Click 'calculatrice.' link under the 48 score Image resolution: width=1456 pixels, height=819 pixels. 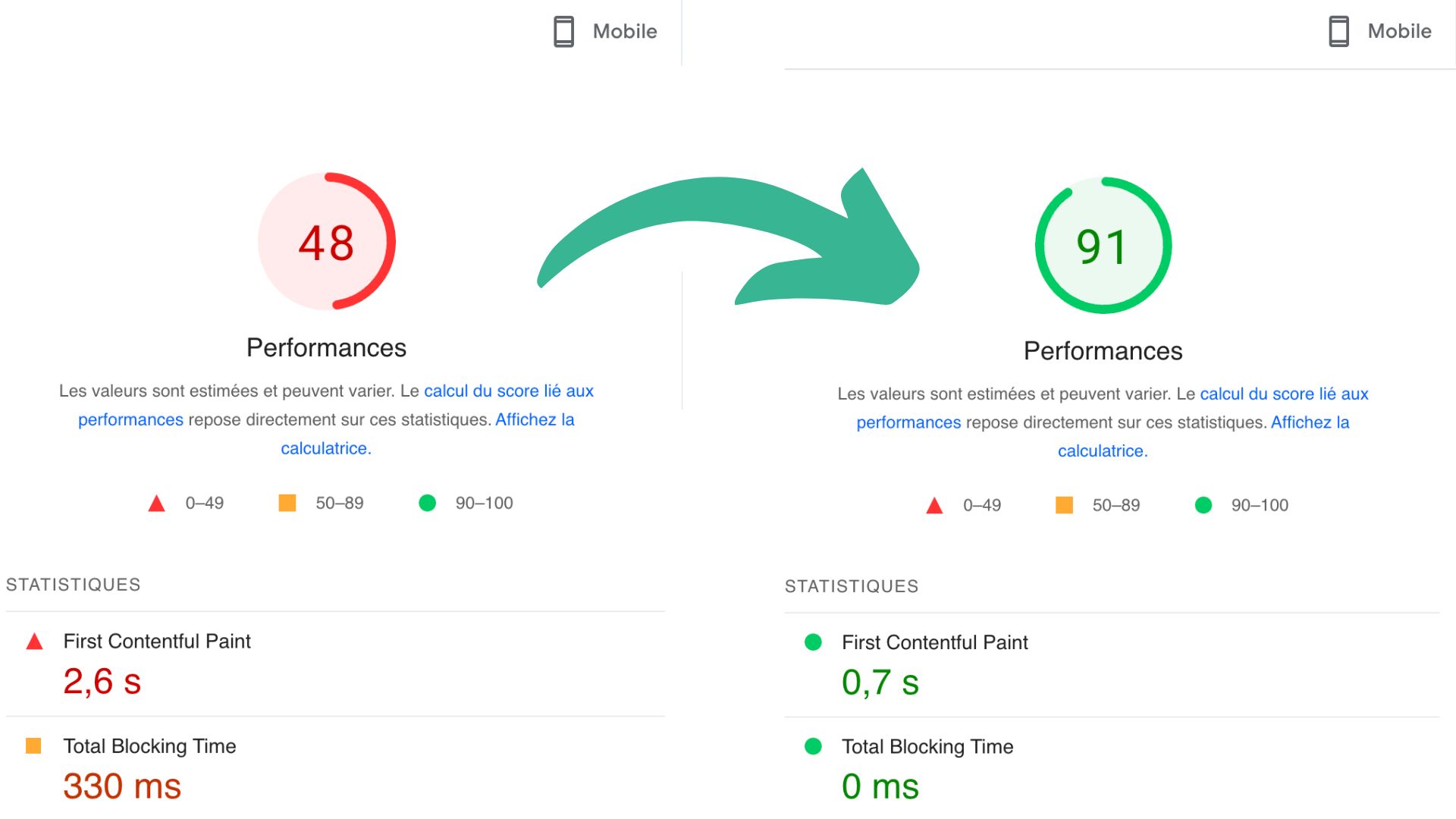326,448
